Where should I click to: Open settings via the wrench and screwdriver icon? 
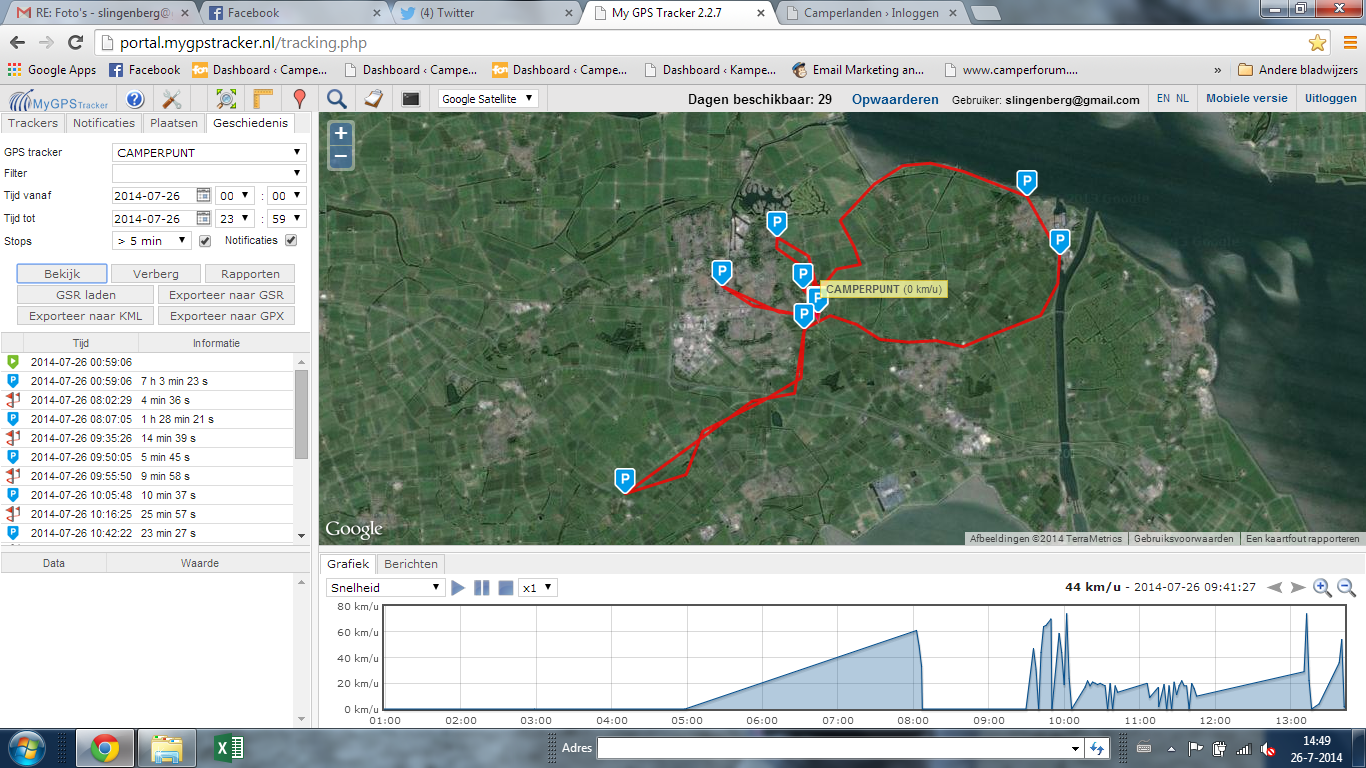tap(171, 99)
